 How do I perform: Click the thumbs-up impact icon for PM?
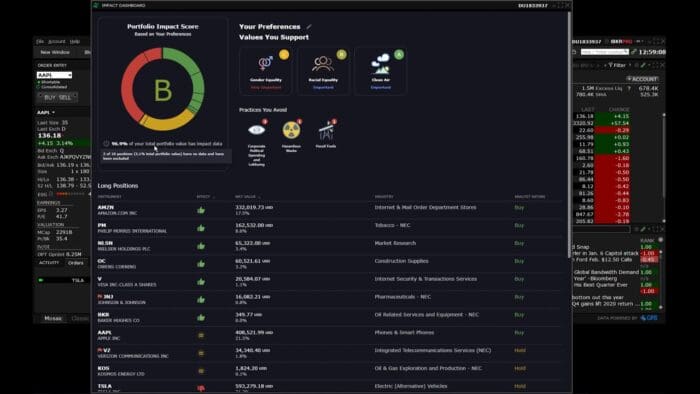201,228
